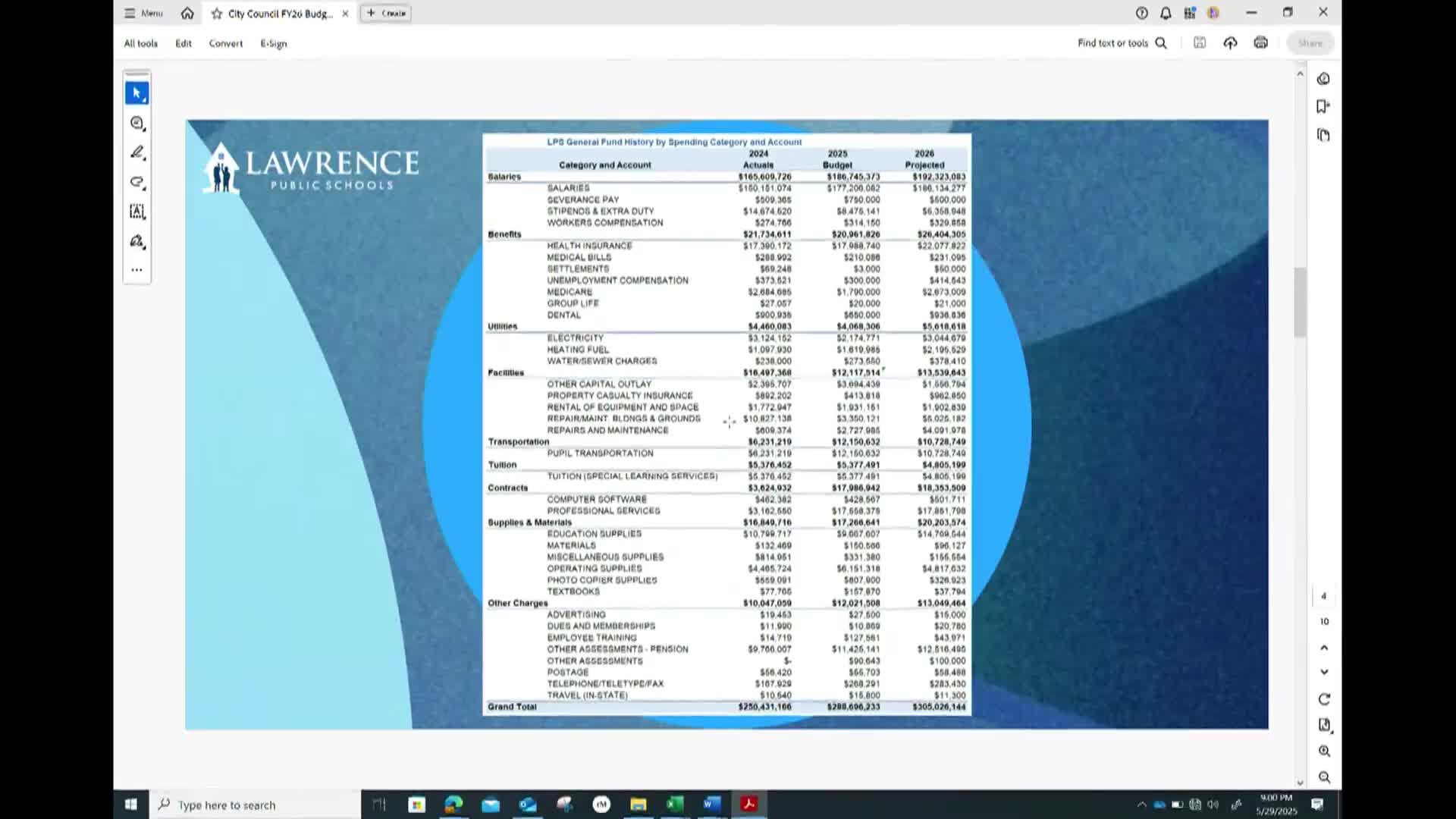Open the Windows Start button
Viewport: 1456px width, 819px height.
pyautogui.click(x=130, y=805)
